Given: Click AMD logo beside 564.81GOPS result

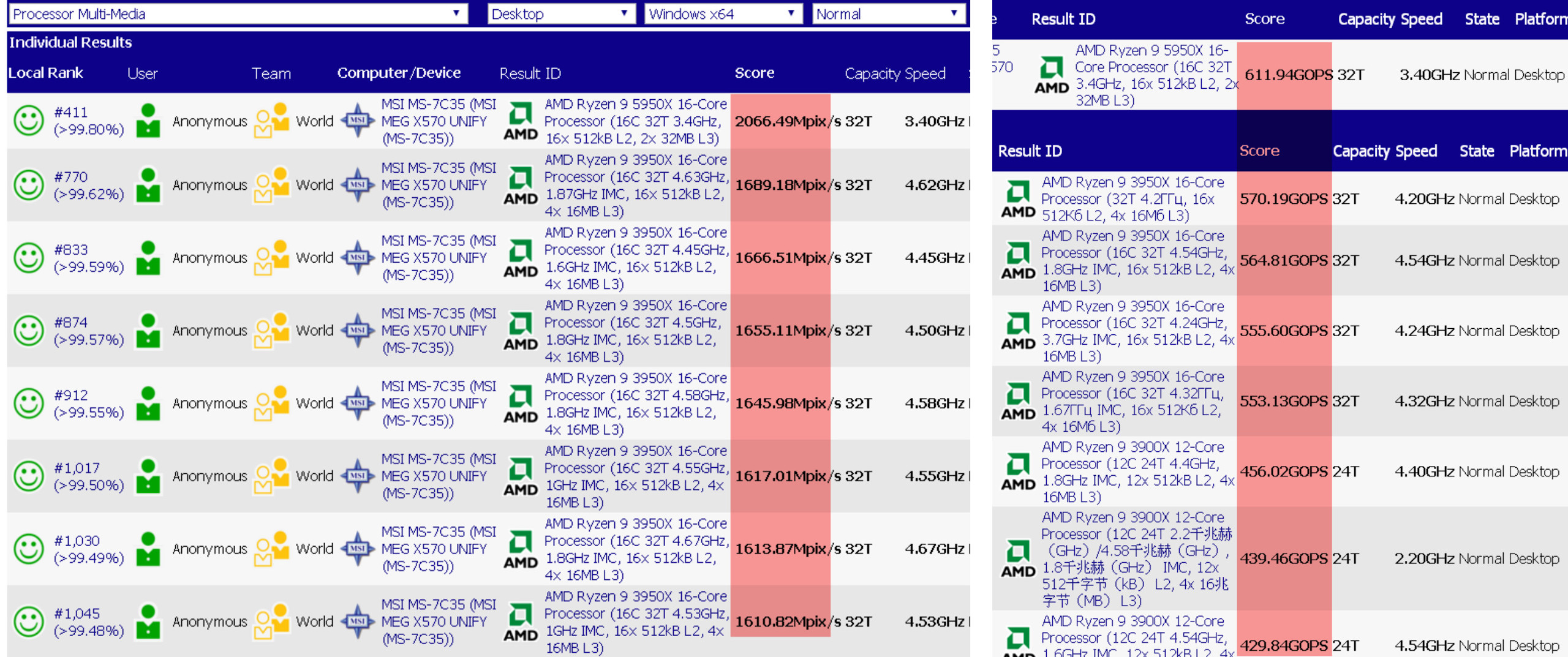Looking at the screenshot, I should 1018,261.
